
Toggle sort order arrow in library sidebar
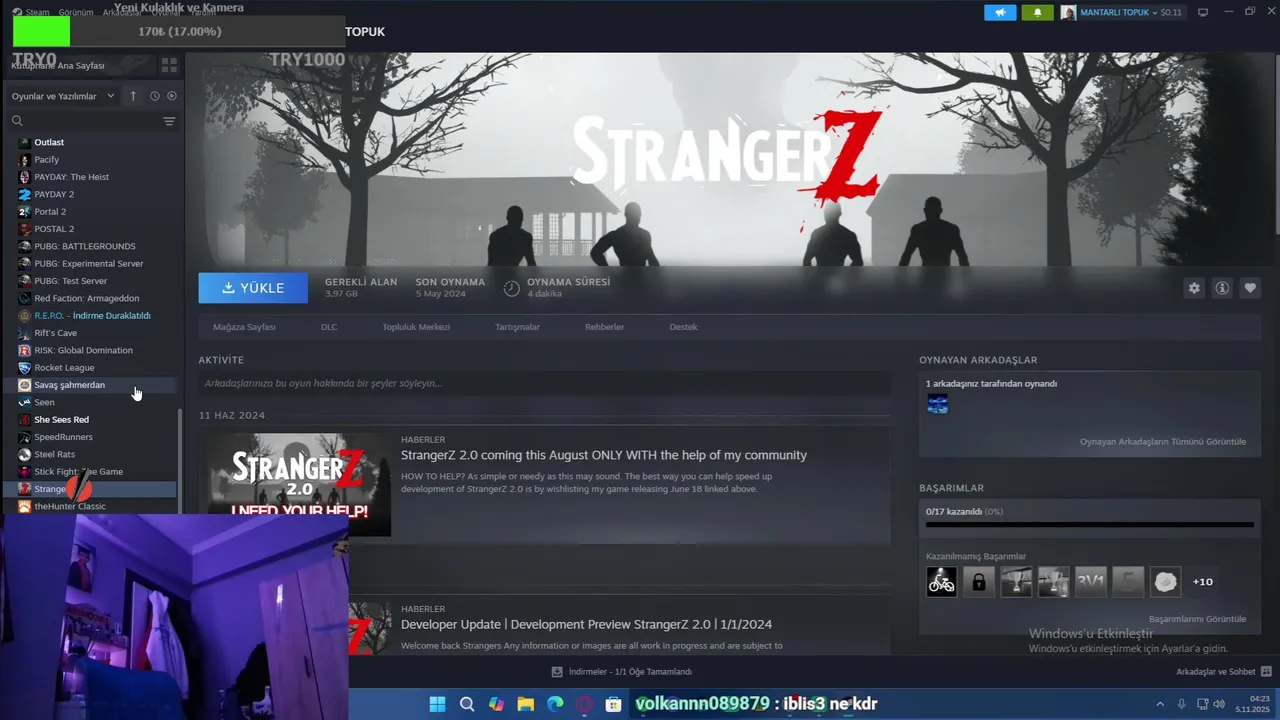point(133,96)
